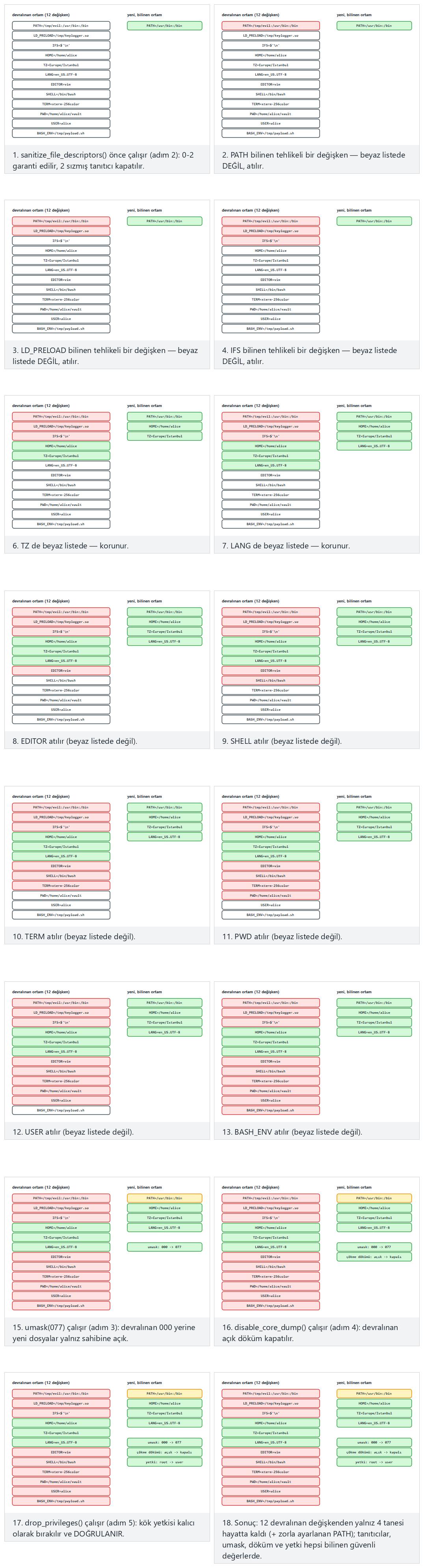Click red USER=alice box in step 12 panel
The width and height of the screenshot is (424, 1568).
pos(61,1100)
